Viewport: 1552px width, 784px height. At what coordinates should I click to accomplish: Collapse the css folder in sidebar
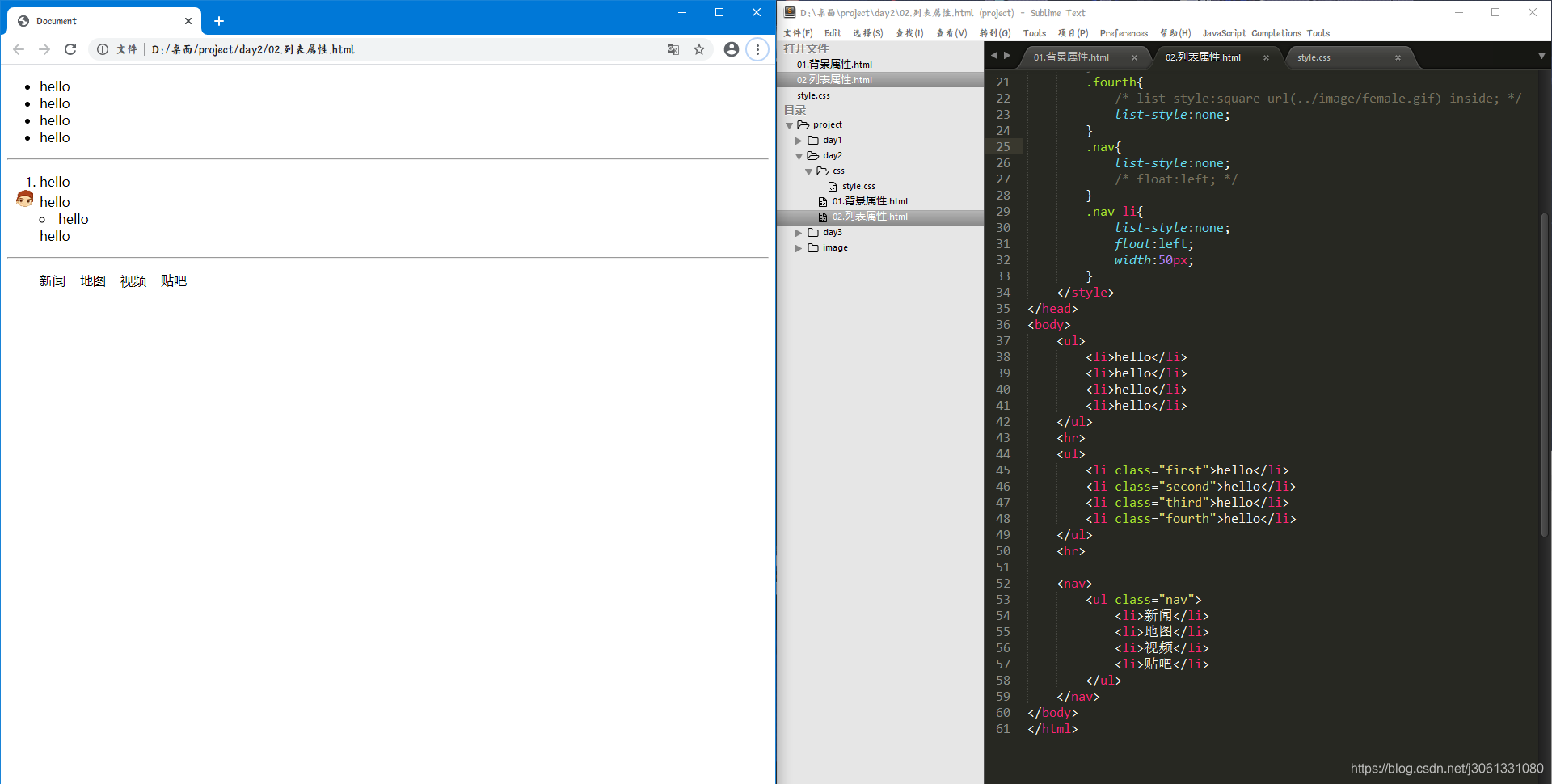(808, 171)
